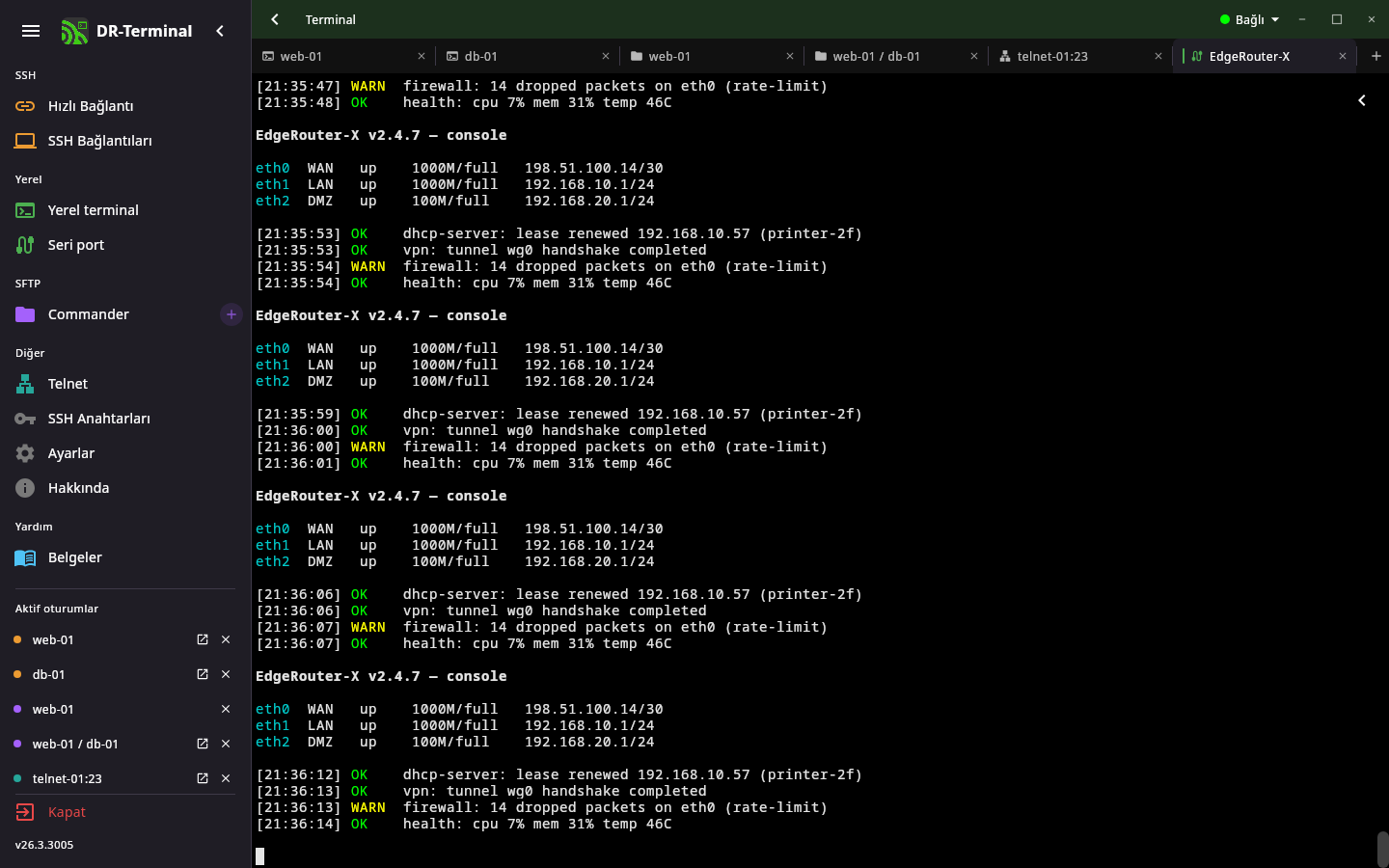Open the SFTP Commander

pyautogui.click(x=111, y=314)
